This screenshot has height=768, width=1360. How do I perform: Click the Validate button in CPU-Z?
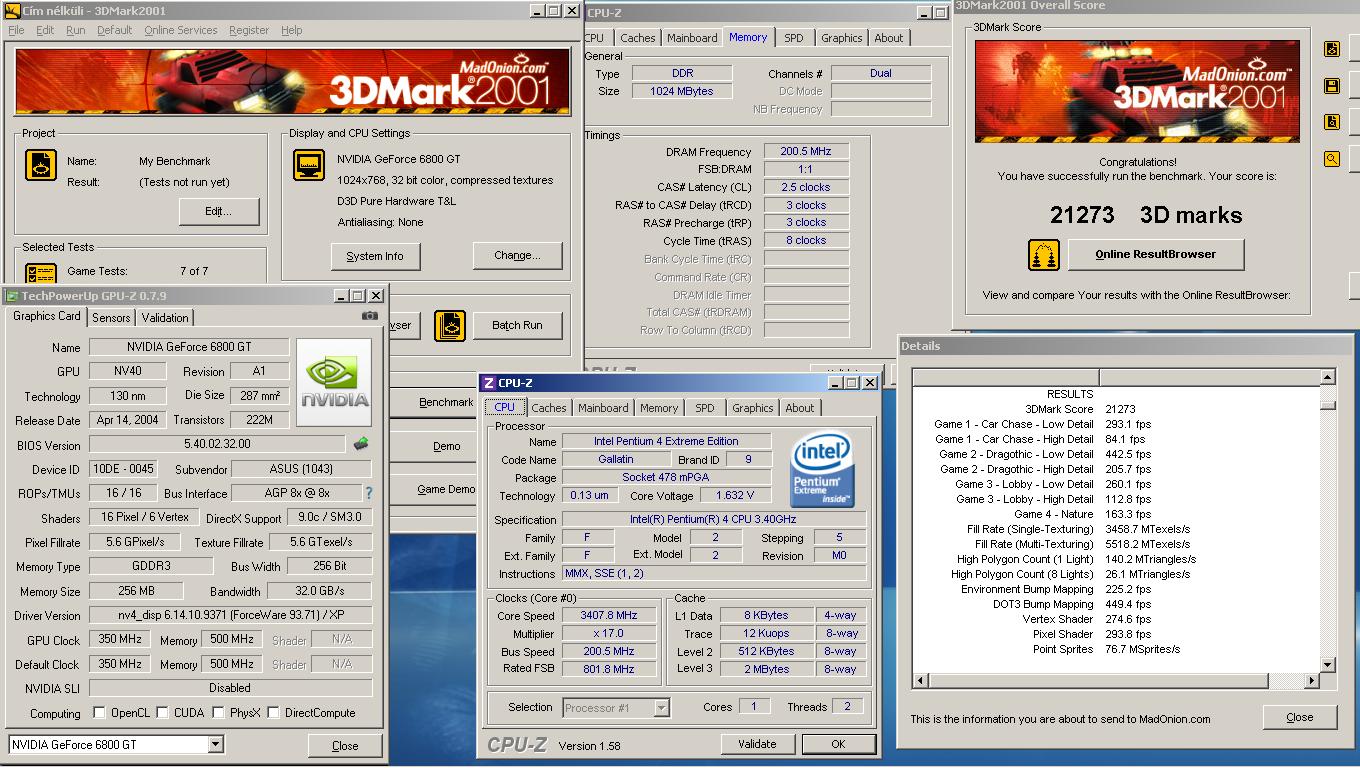[x=757, y=744]
